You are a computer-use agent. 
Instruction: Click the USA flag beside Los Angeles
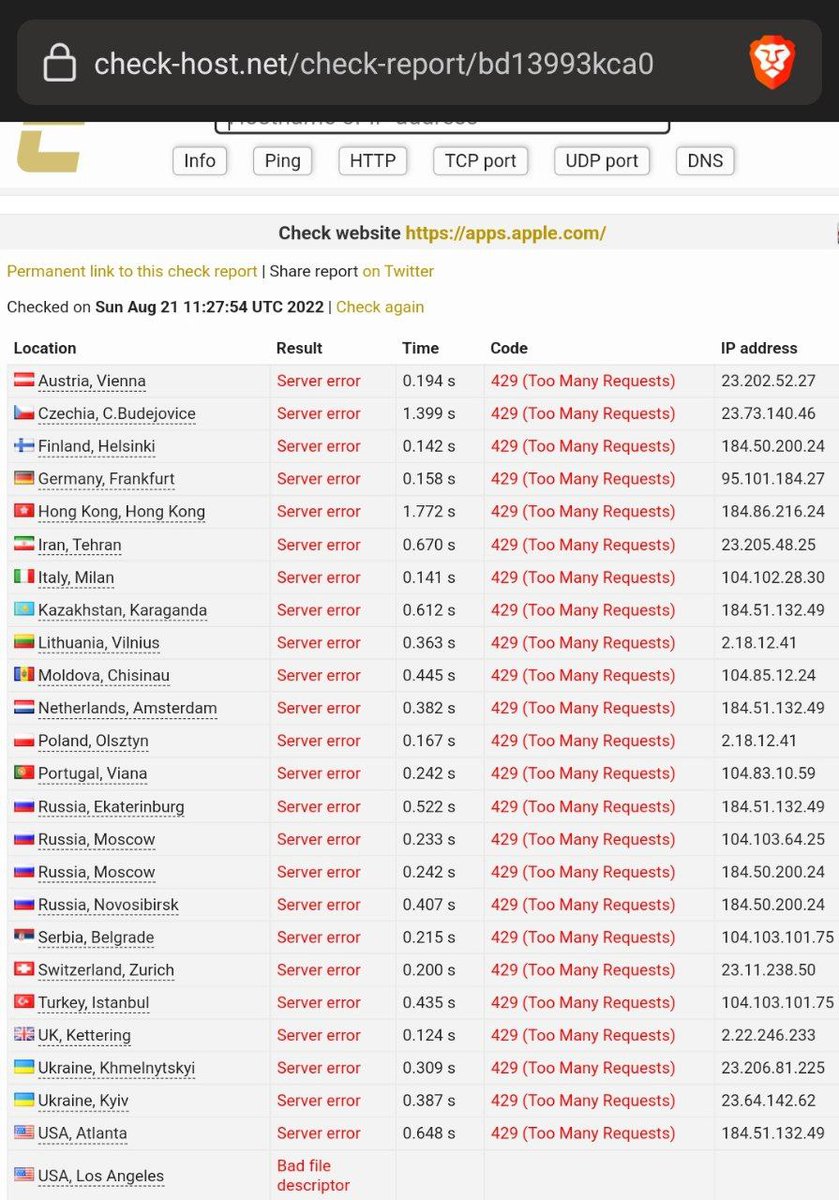click(24, 1176)
